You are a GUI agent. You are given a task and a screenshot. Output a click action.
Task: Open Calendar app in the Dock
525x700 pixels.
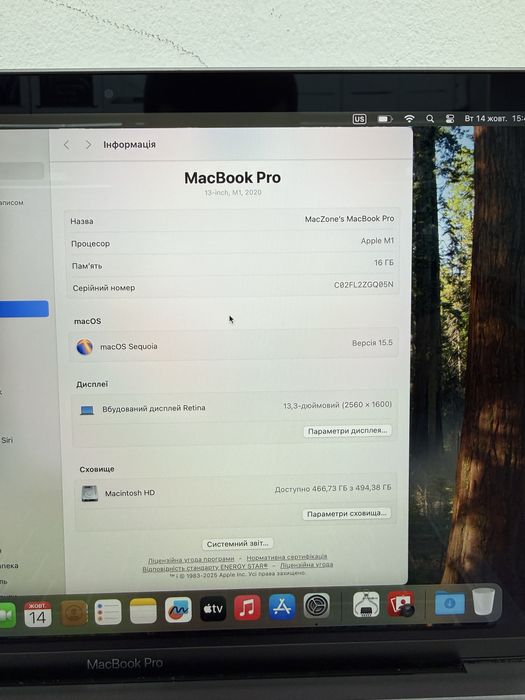(38, 614)
